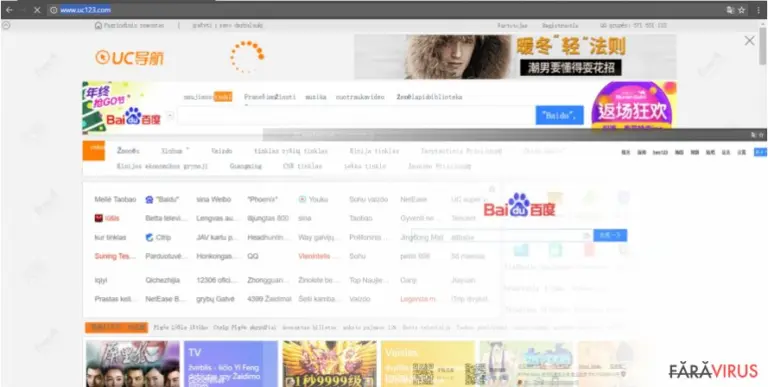The width and height of the screenshot is (768, 387).
Task: Select the highlighted orange search tab
Action: click(223, 97)
